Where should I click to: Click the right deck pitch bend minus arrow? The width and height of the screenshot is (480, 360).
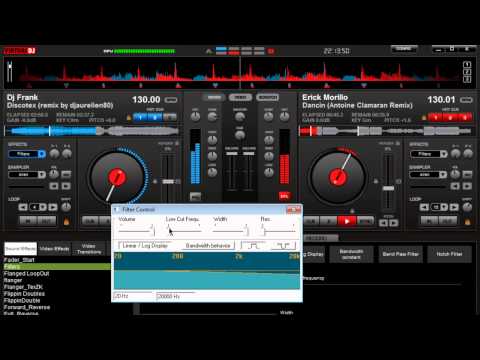[x=384, y=223]
